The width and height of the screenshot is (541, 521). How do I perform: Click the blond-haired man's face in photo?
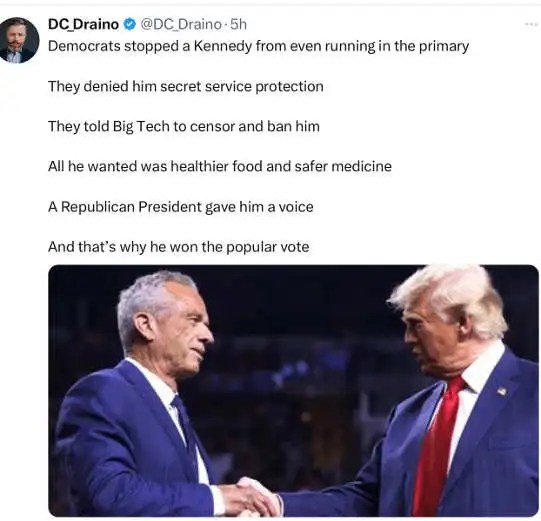[x=428, y=338]
